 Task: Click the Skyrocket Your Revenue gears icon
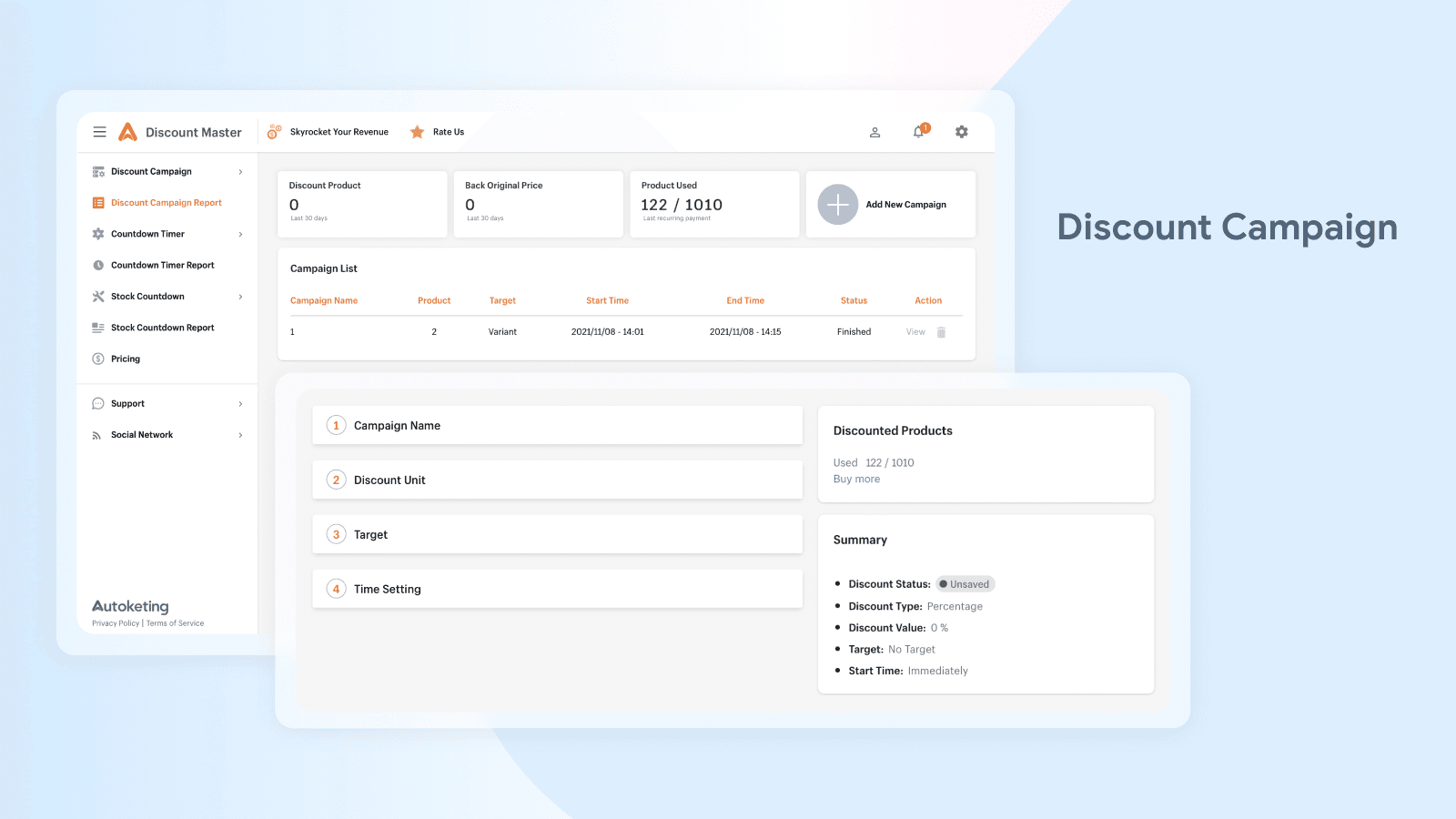click(x=274, y=132)
